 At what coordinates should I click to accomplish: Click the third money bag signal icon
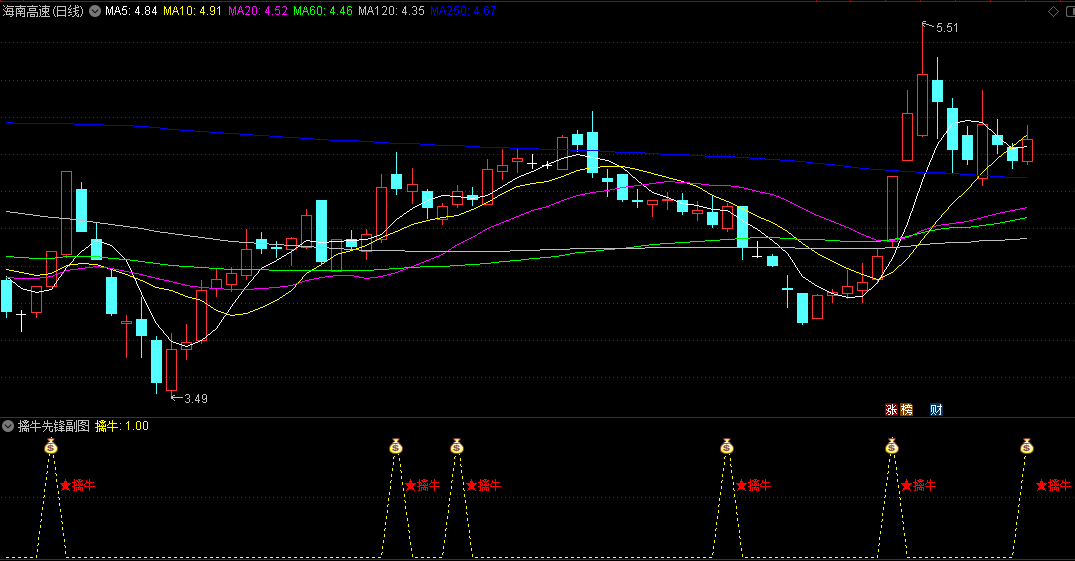point(457,446)
